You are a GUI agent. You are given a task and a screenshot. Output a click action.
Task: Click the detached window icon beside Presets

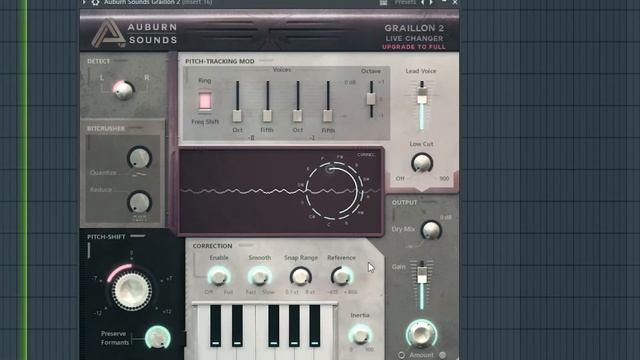(x=383, y=2)
